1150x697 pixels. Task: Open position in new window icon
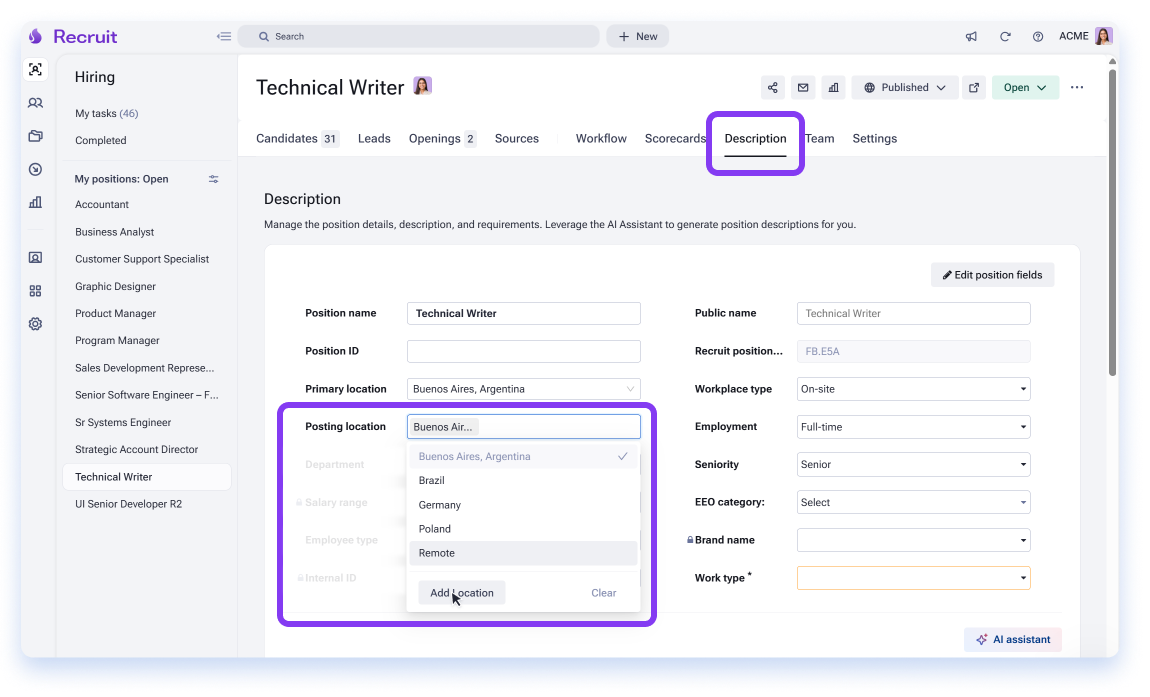(974, 87)
